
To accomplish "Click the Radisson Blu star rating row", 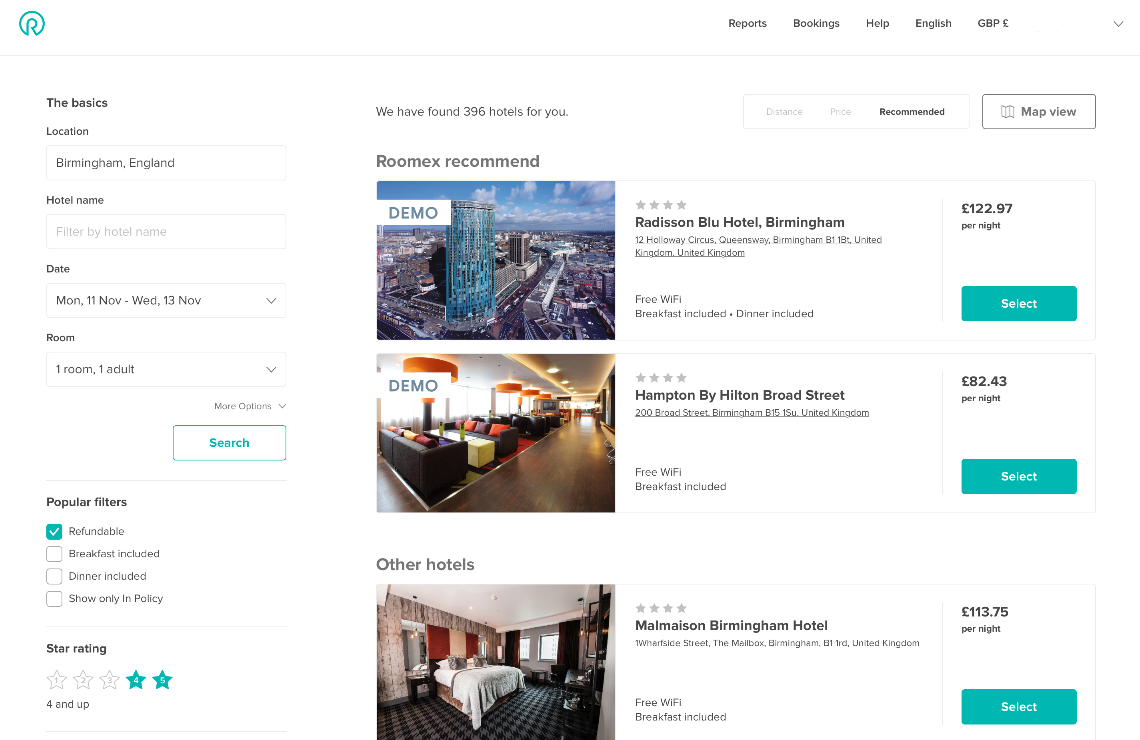I will (661, 205).
